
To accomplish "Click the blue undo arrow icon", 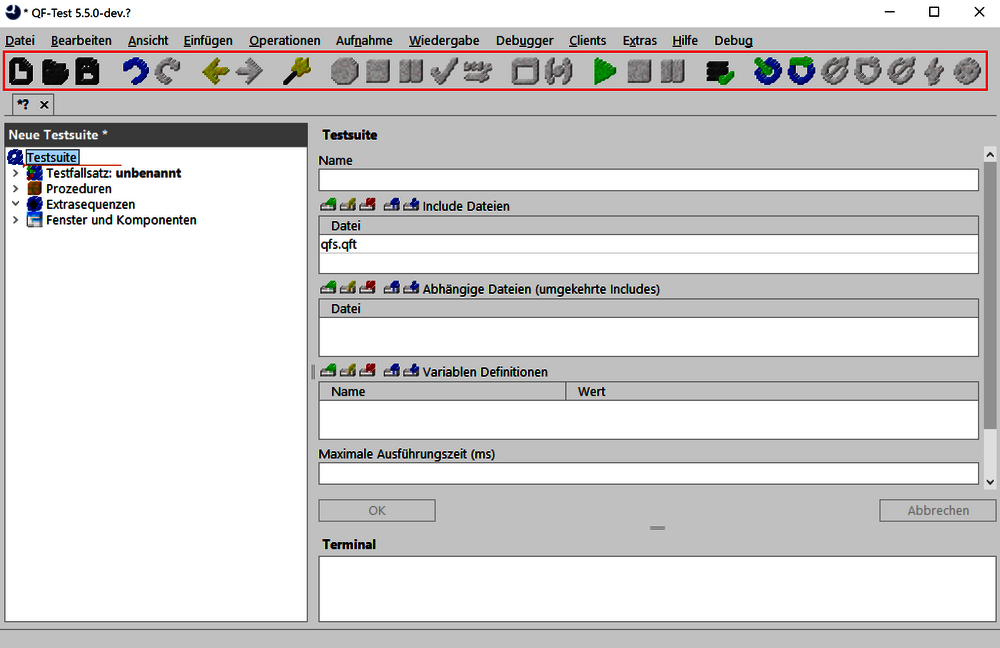I will (135, 71).
